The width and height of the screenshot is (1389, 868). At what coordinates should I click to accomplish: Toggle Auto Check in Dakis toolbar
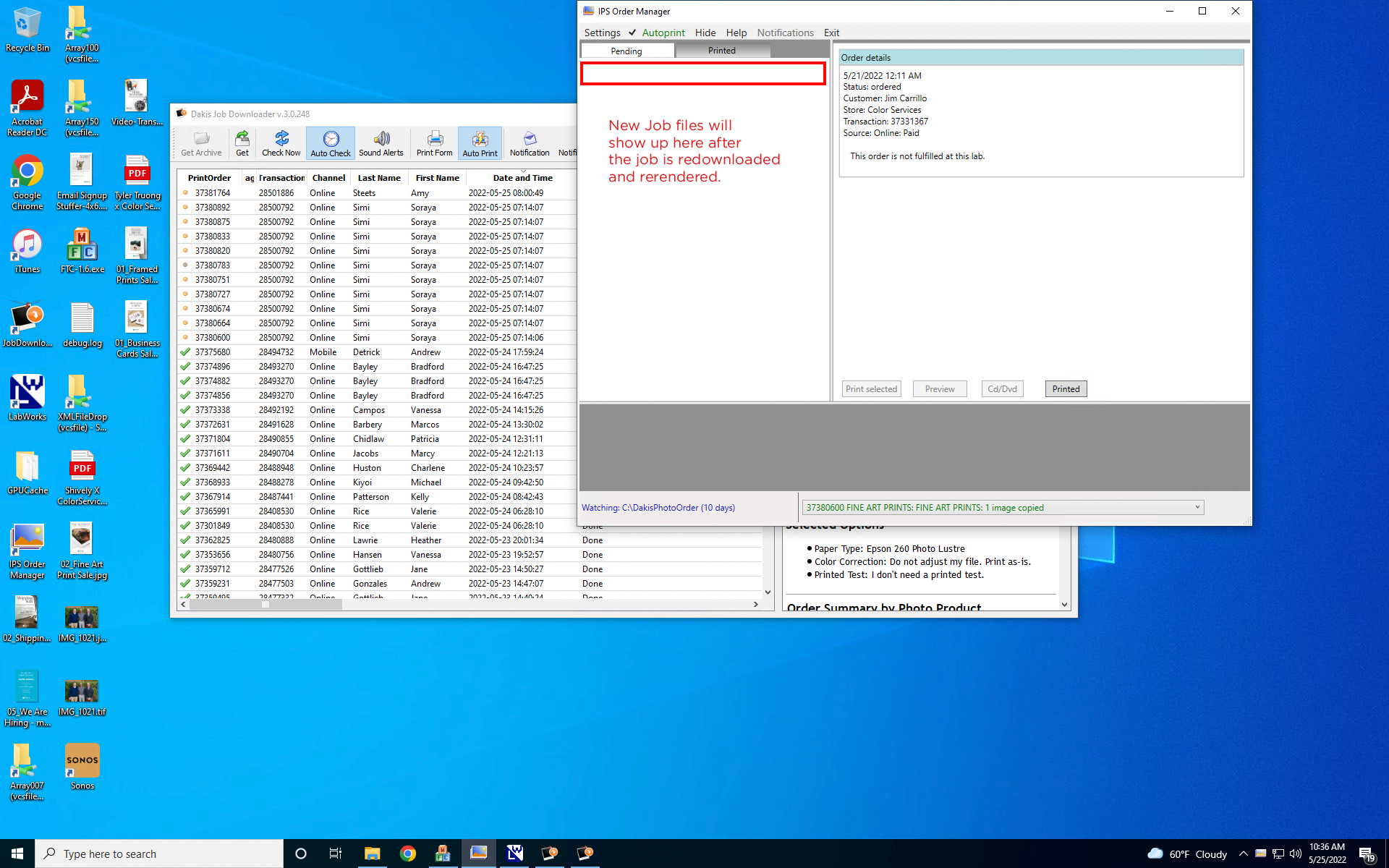click(x=331, y=143)
